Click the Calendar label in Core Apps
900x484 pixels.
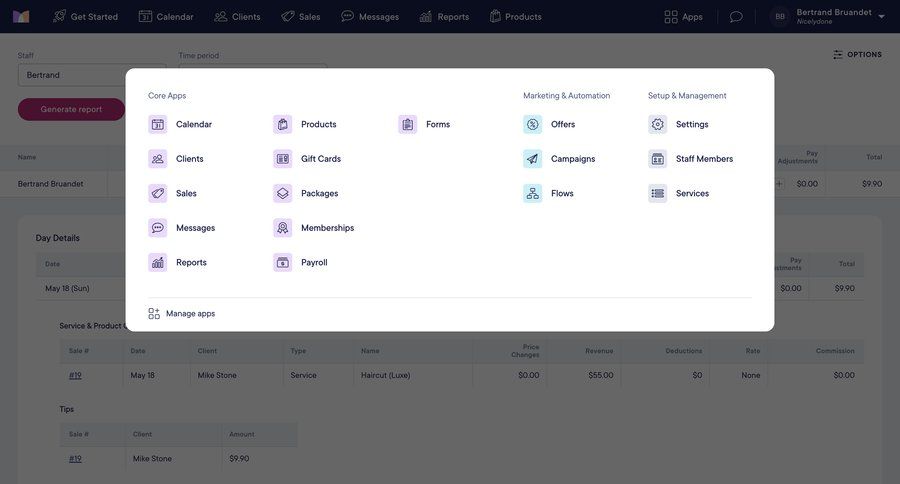coord(194,124)
